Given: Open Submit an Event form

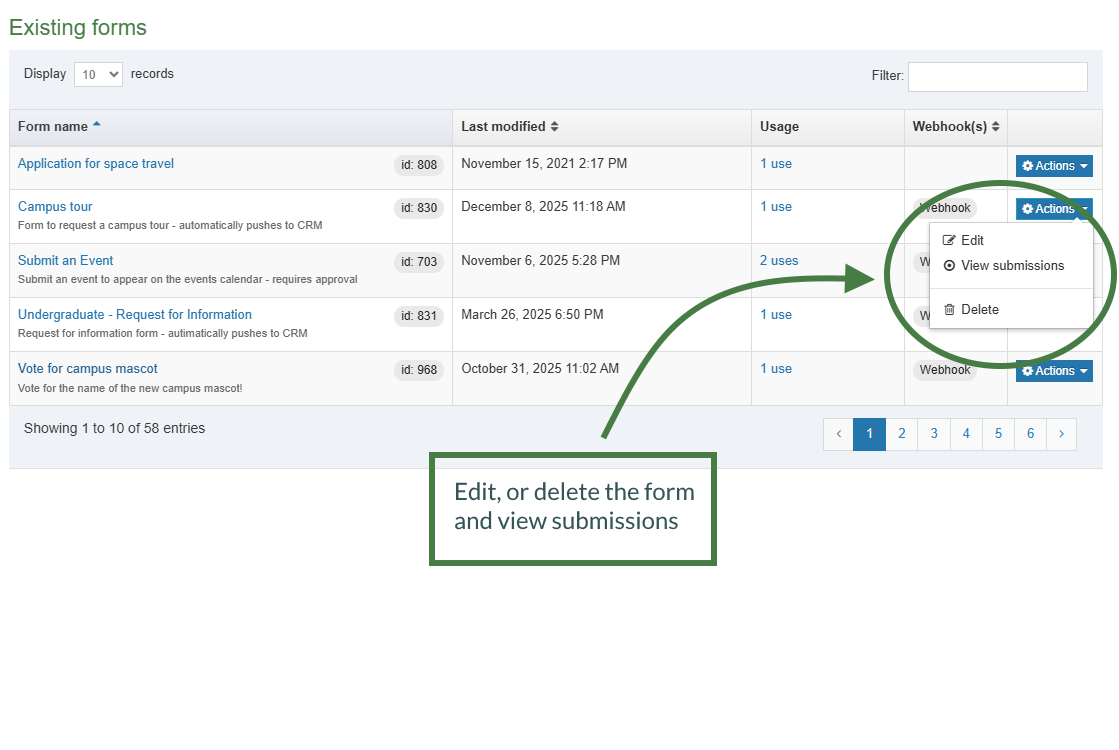Looking at the screenshot, I should [x=66, y=261].
